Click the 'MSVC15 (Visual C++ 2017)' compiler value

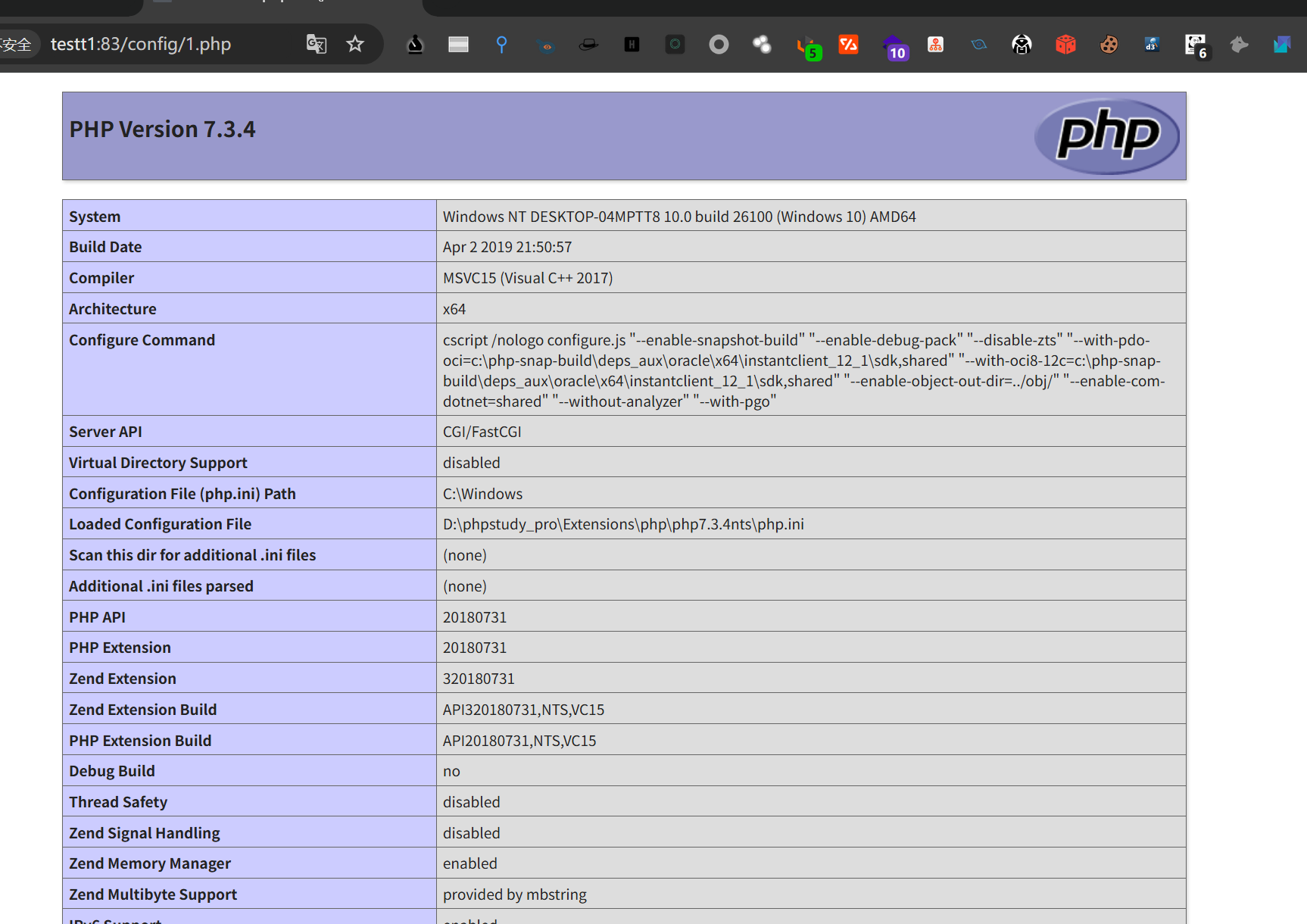528,278
